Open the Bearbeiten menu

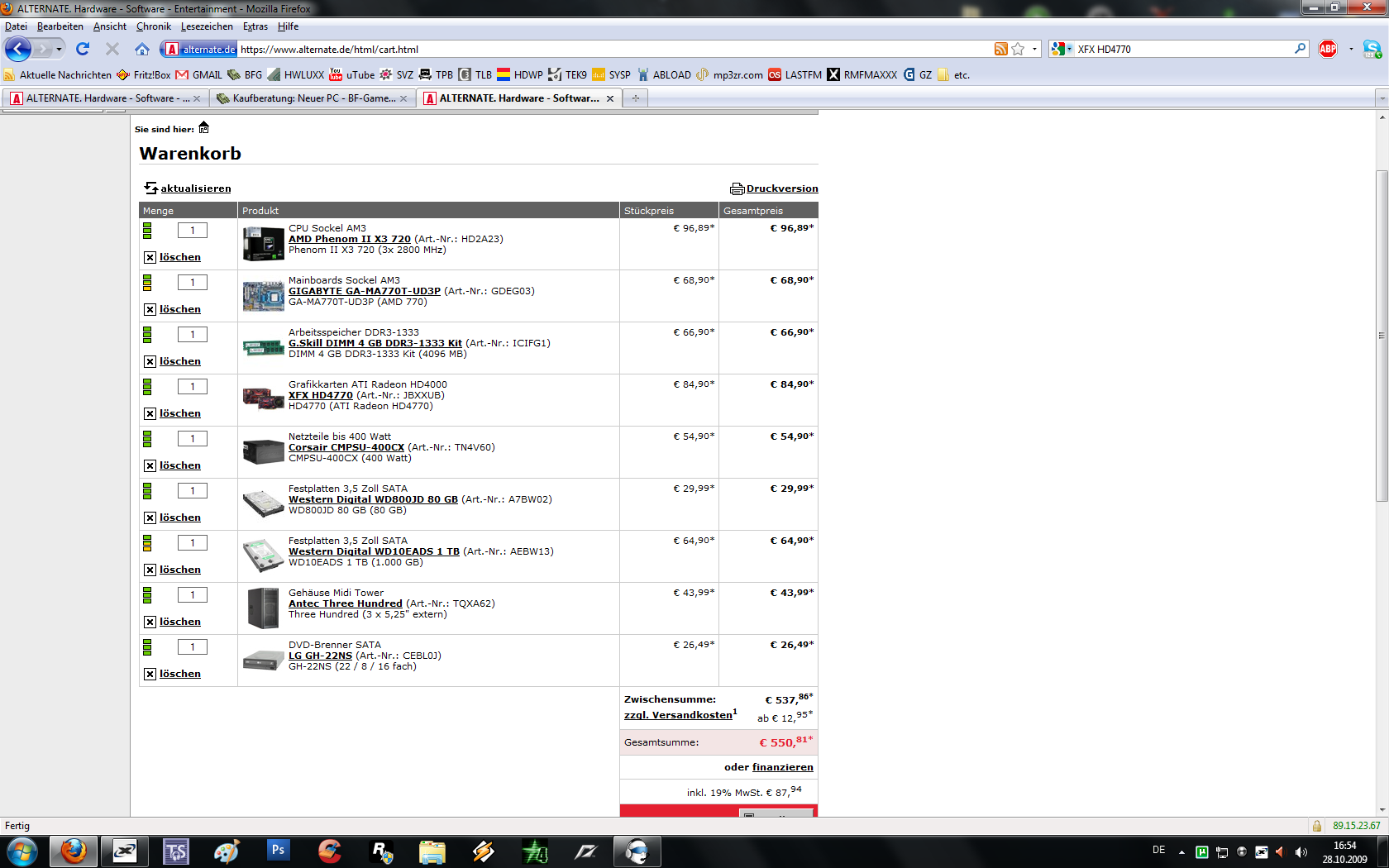pos(60,26)
